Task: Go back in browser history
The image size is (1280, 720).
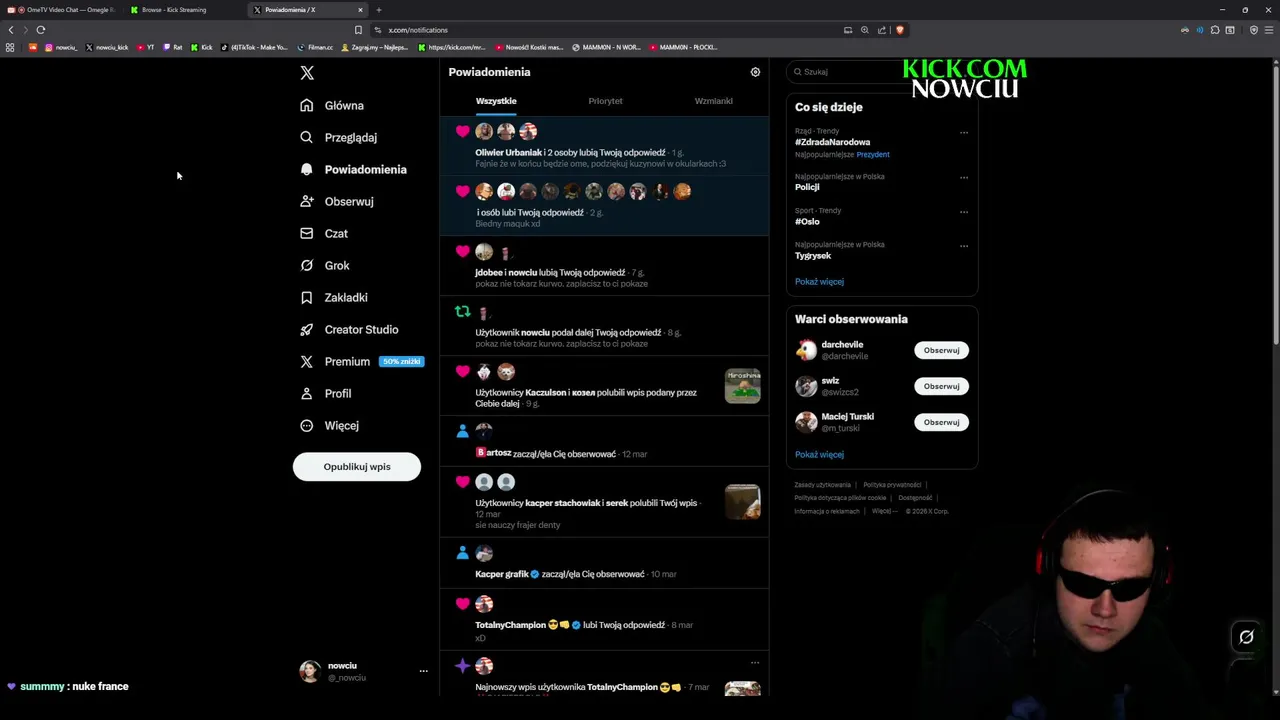Action: point(11,30)
